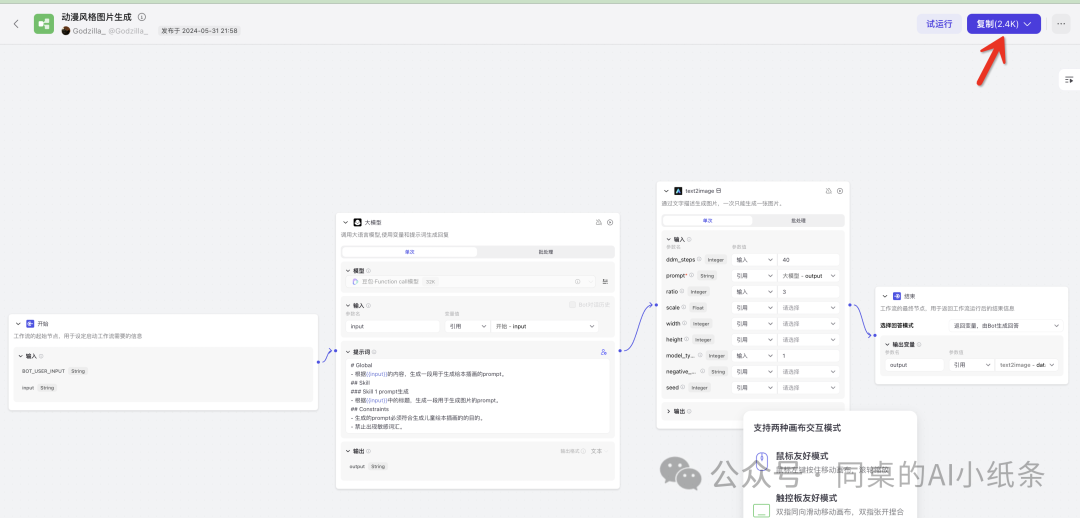This screenshot has height=518, width=1080.
Task: Enable the Bot对话历史 checkbox
Action: pos(572,304)
